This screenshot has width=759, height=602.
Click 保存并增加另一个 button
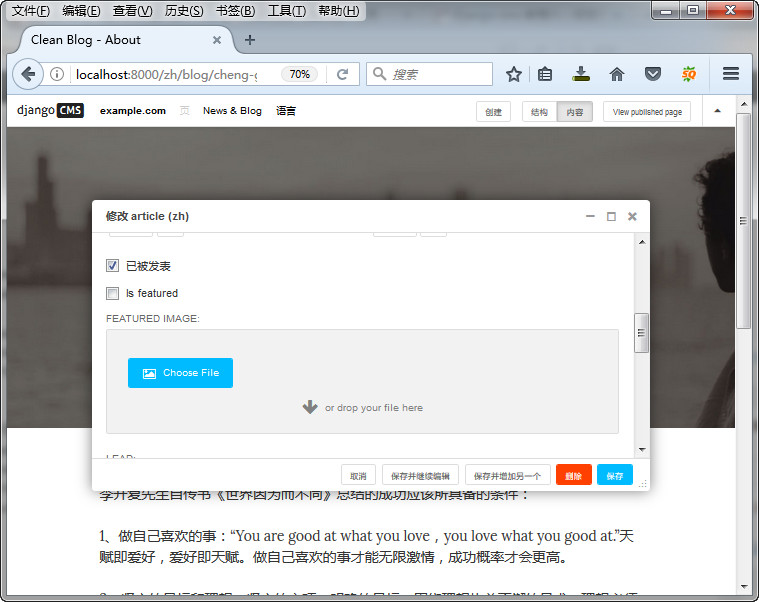507,476
